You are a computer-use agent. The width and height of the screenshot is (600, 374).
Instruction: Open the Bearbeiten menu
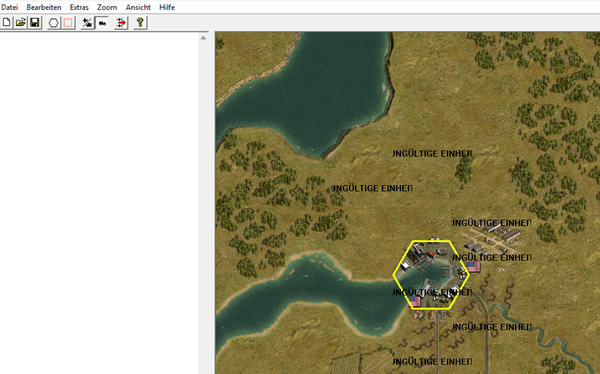[x=44, y=7]
